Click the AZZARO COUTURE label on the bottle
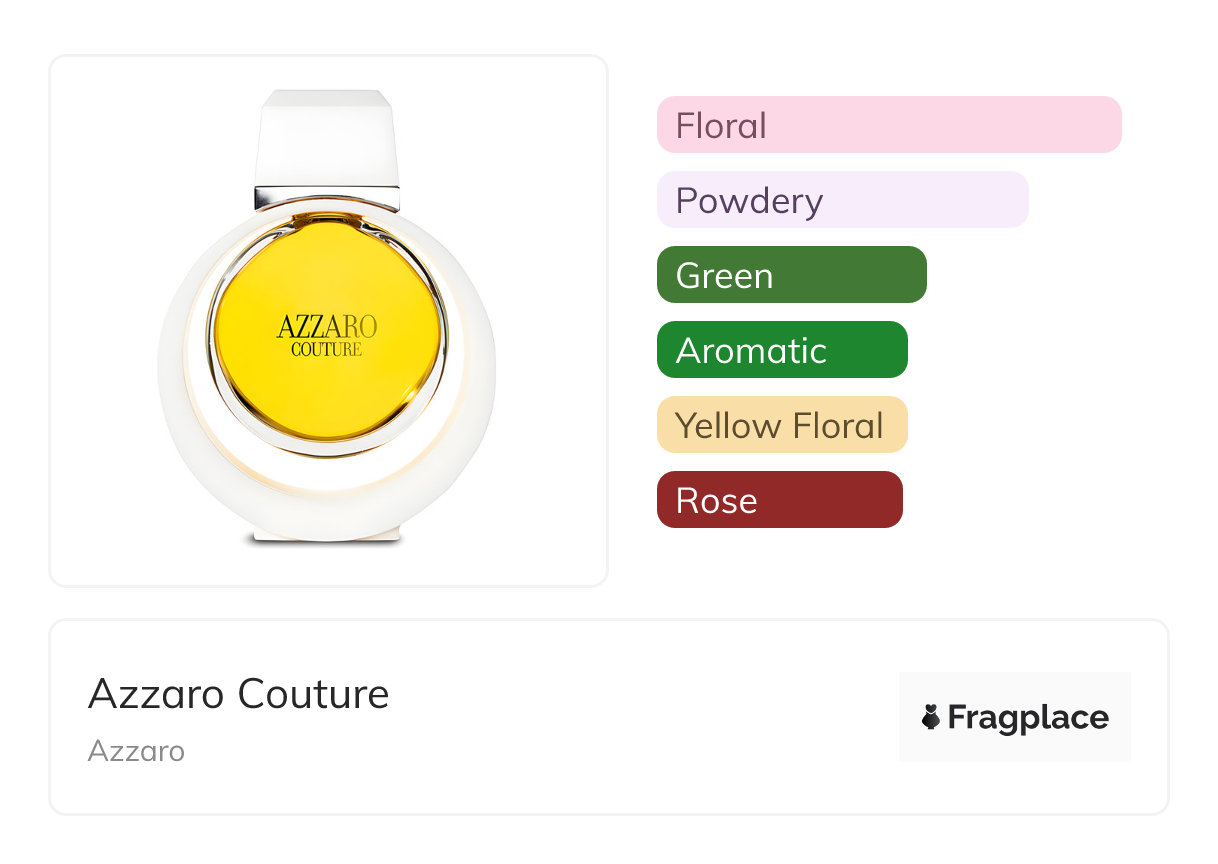The width and height of the screenshot is (1218, 864). [x=327, y=336]
